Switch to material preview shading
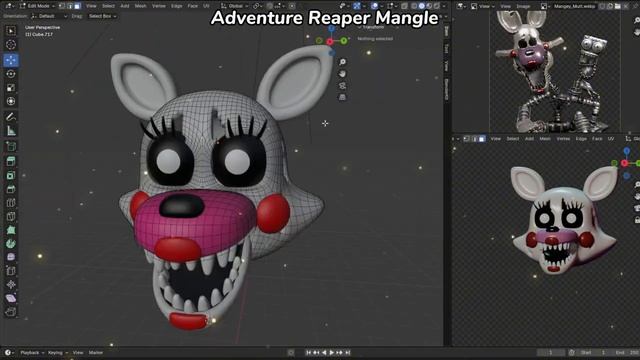This screenshot has height=360, width=640. coord(429,6)
